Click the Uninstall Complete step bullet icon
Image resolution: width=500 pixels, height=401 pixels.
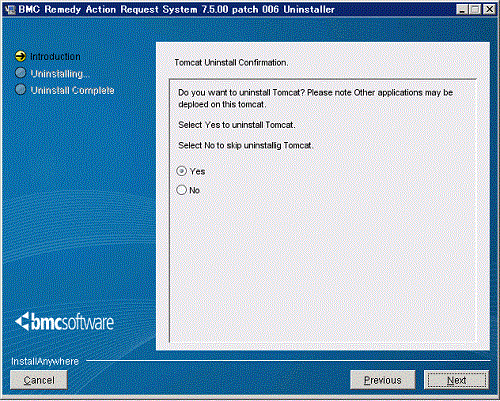coord(21,89)
